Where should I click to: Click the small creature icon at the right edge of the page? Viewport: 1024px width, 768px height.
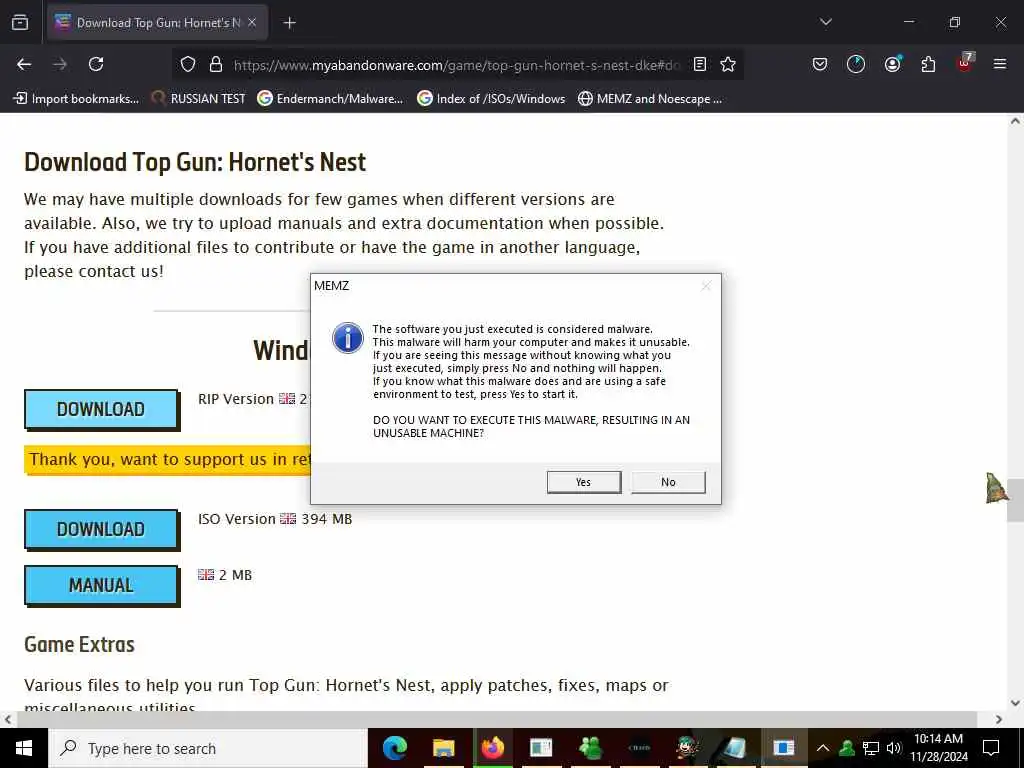coord(996,487)
